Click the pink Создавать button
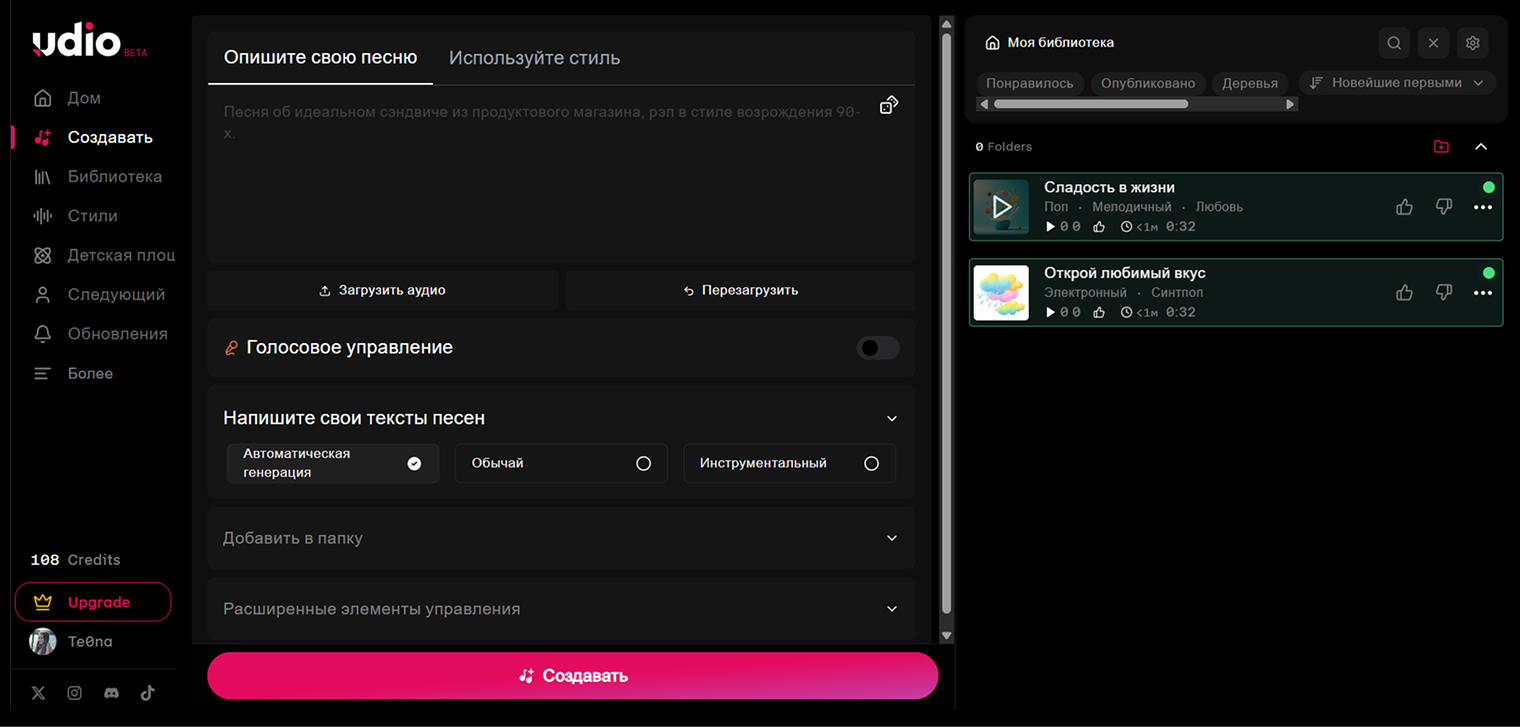Image resolution: width=1520 pixels, height=727 pixels. (x=572, y=676)
